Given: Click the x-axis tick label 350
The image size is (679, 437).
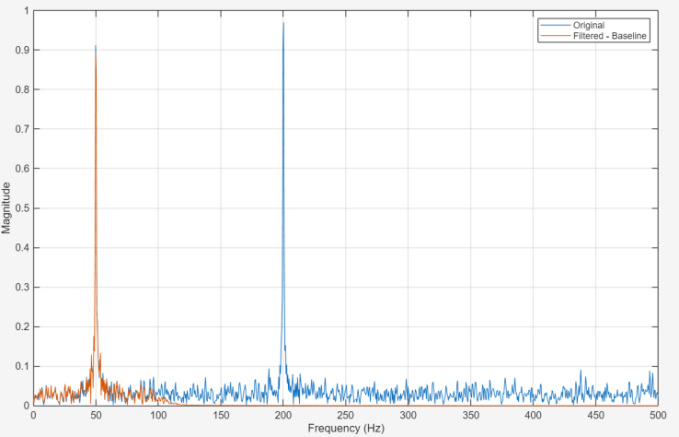Looking at the screenshot, I should click(x=470, y=415).
